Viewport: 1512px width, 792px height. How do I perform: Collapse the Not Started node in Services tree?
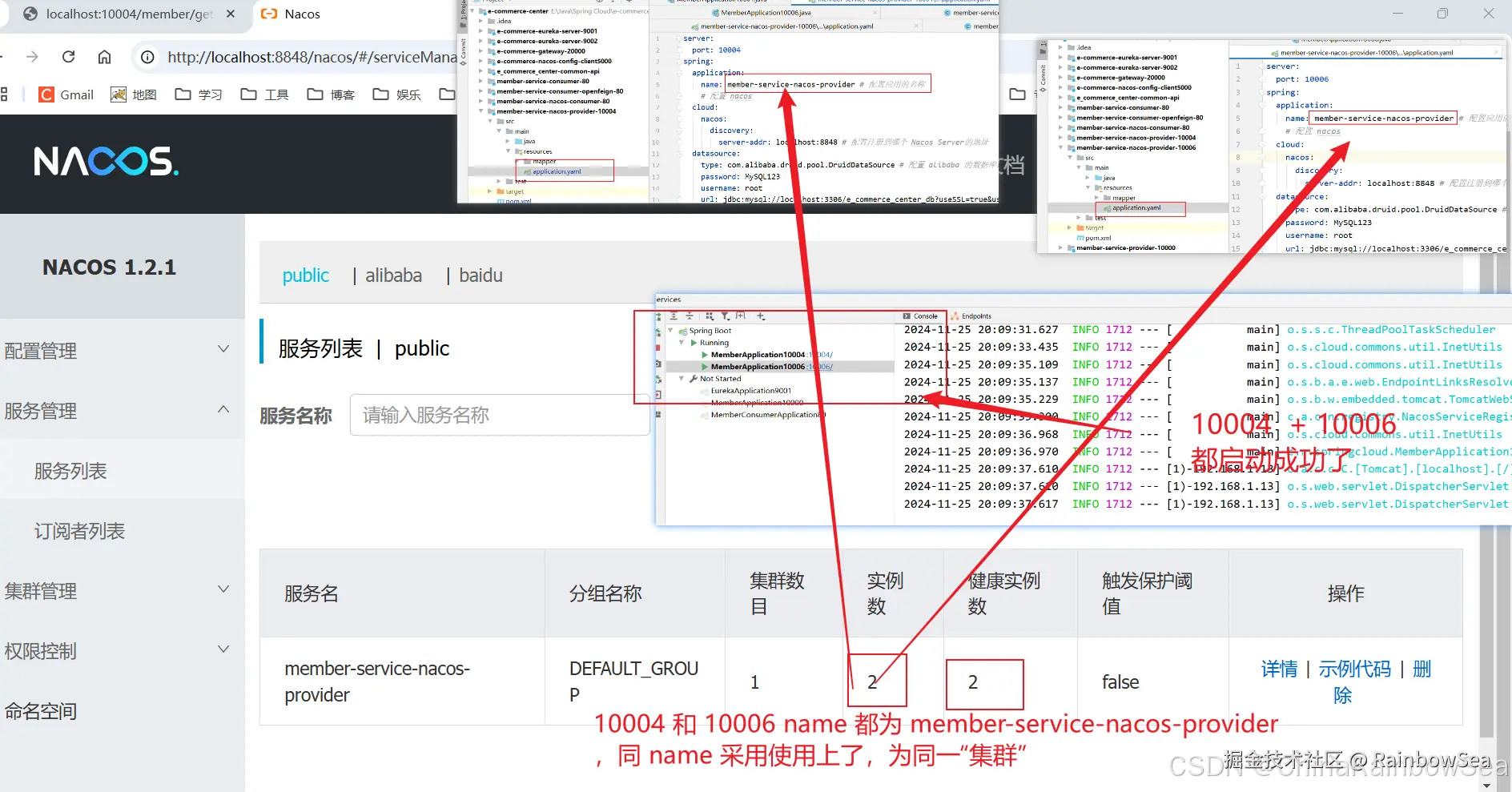point(682,379)
